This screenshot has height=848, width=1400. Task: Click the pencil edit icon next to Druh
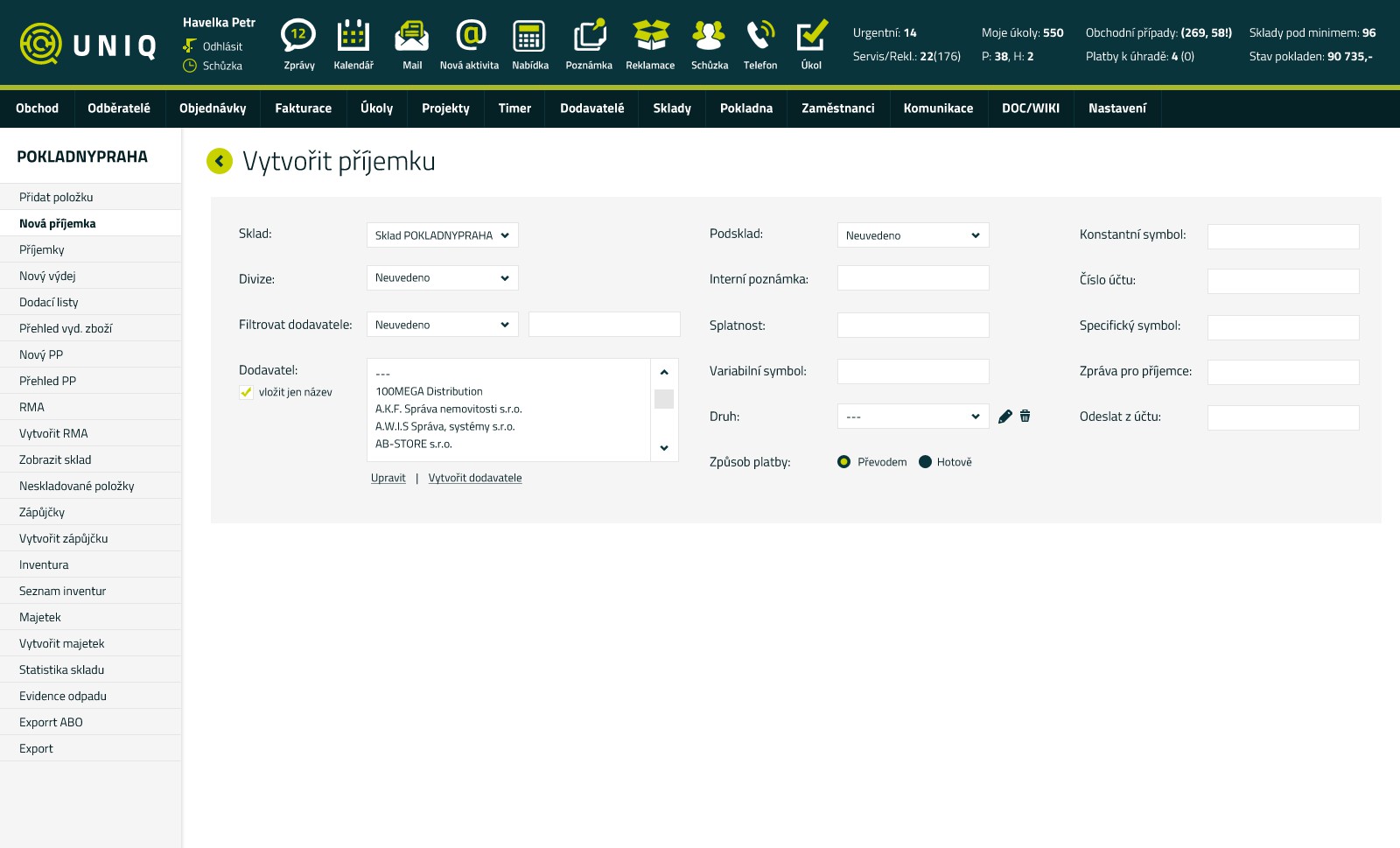1004,417
